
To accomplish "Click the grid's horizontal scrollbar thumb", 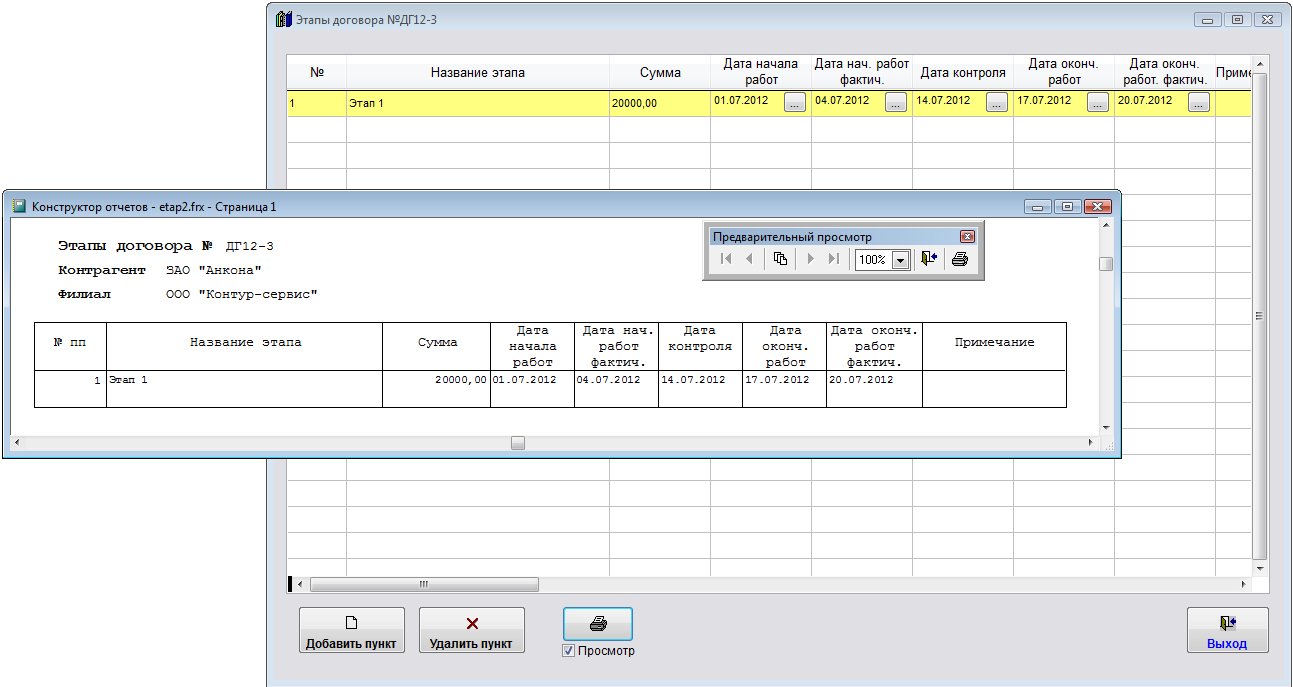I will [423, 584].
